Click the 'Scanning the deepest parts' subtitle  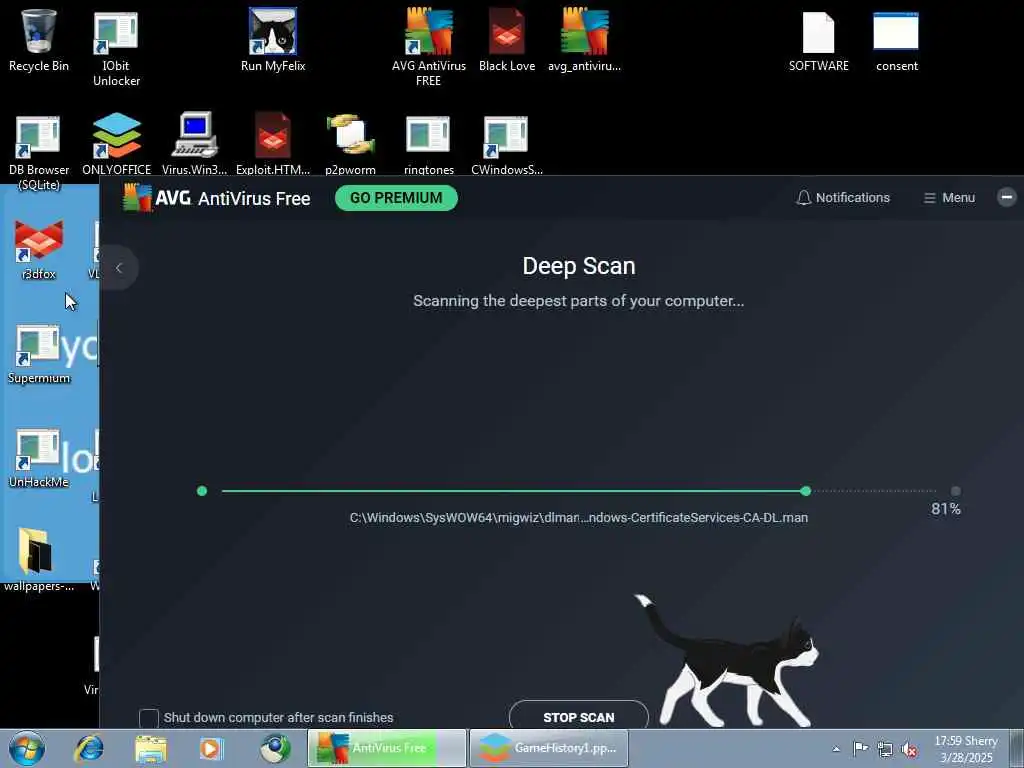click(x=579, y=301)
